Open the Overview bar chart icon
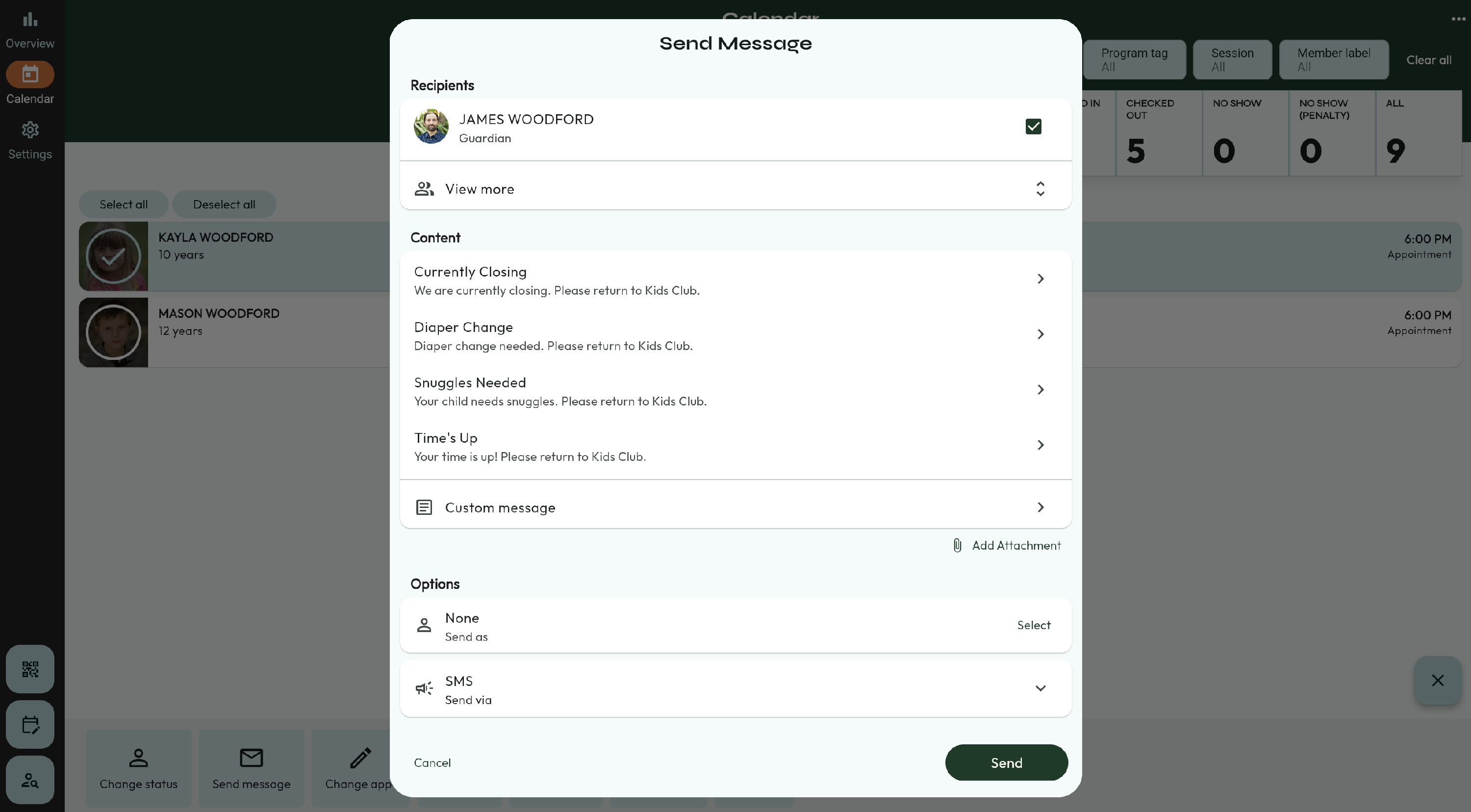1471x812 pixels. pos(30,21)
